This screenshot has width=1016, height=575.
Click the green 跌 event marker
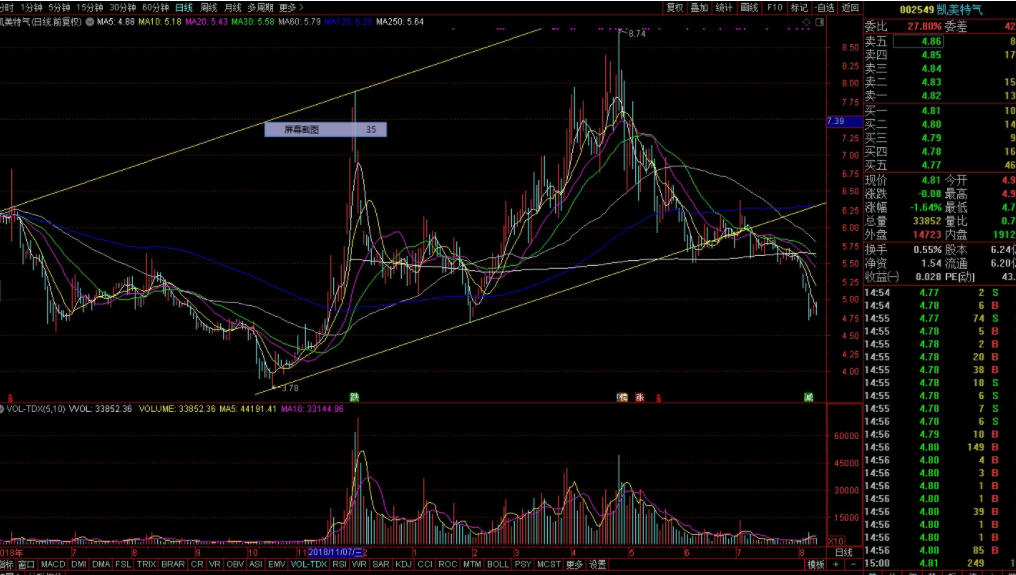coord(354,397)
